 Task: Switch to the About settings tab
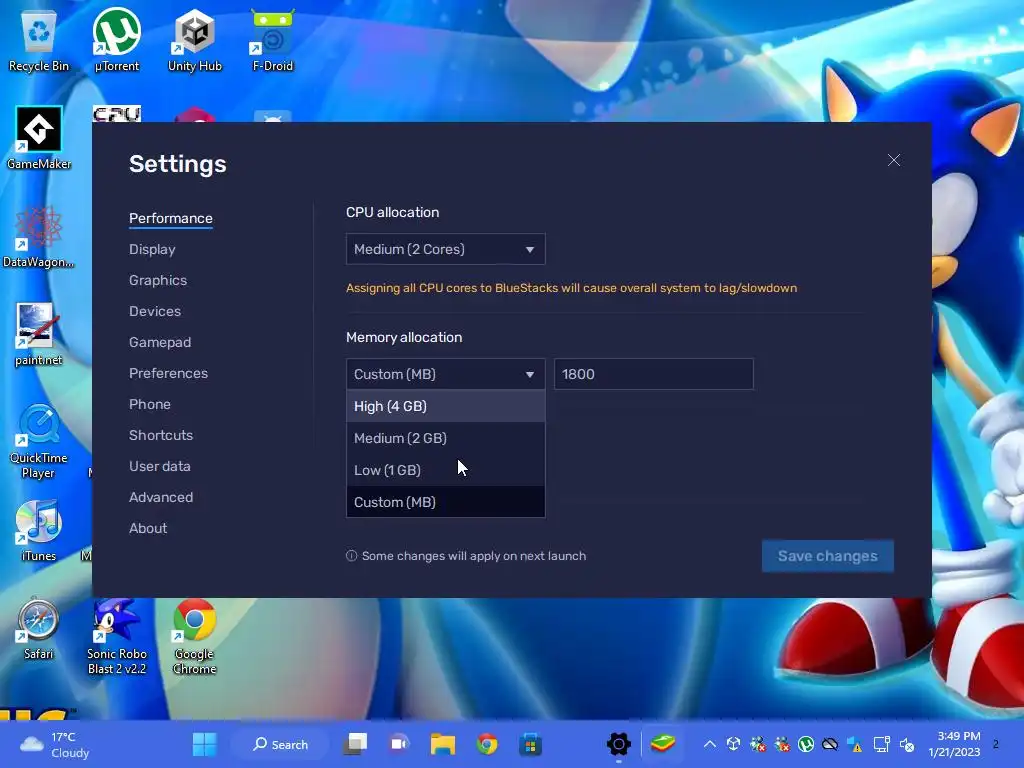148,528
